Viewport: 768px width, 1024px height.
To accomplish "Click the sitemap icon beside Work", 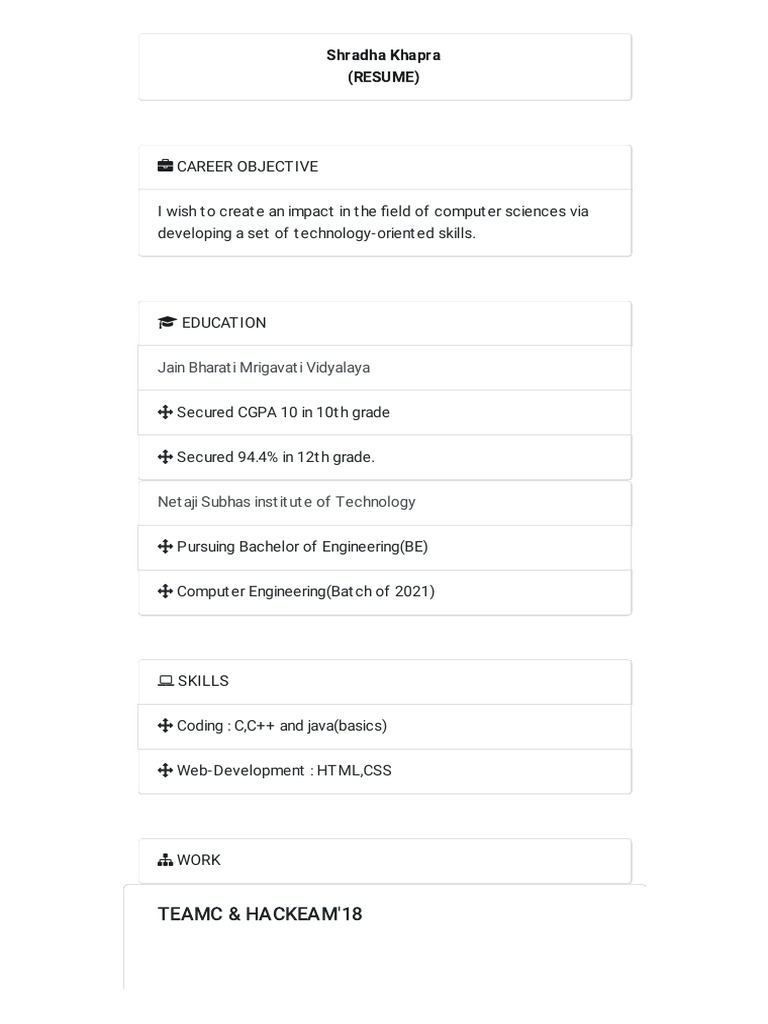I will click(165, 860).
